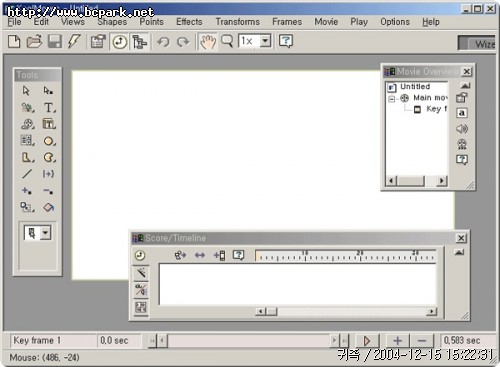Click the text 'a' icon in Movie Overview

(x=462, y=113)
